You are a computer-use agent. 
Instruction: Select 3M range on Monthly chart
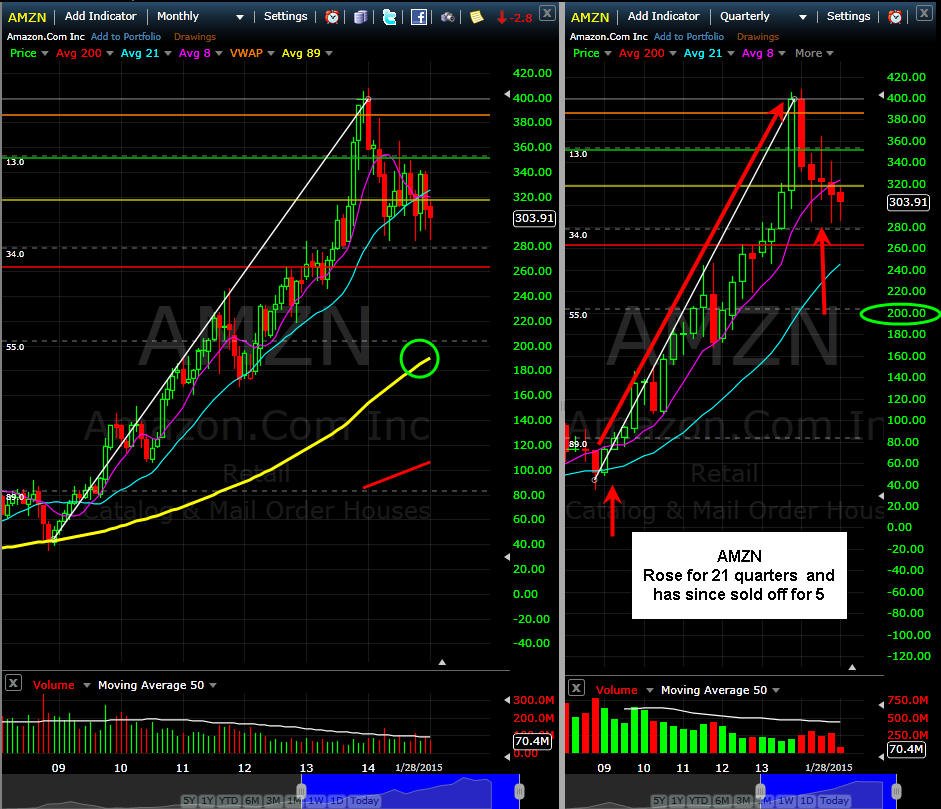pos(273,801)
